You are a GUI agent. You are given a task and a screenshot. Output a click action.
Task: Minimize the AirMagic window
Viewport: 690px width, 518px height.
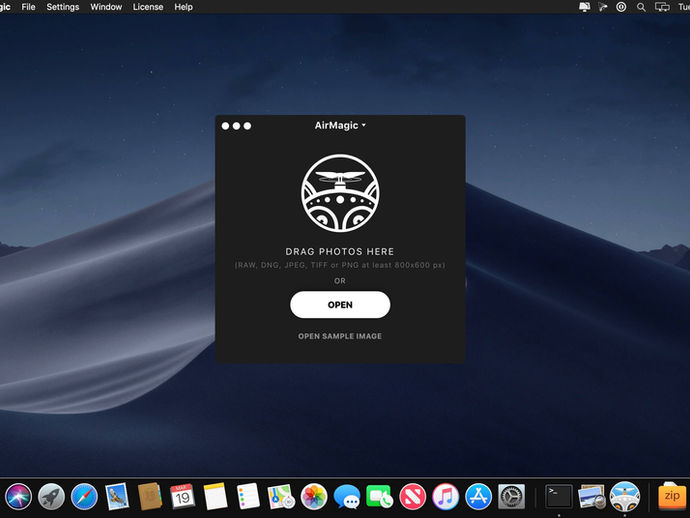coord(236,126)
